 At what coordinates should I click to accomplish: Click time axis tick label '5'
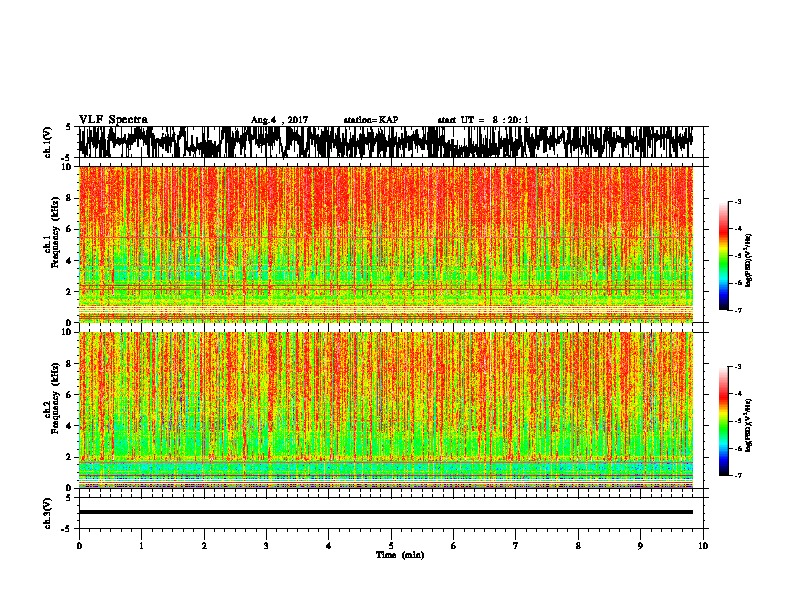tap(391, 546)
